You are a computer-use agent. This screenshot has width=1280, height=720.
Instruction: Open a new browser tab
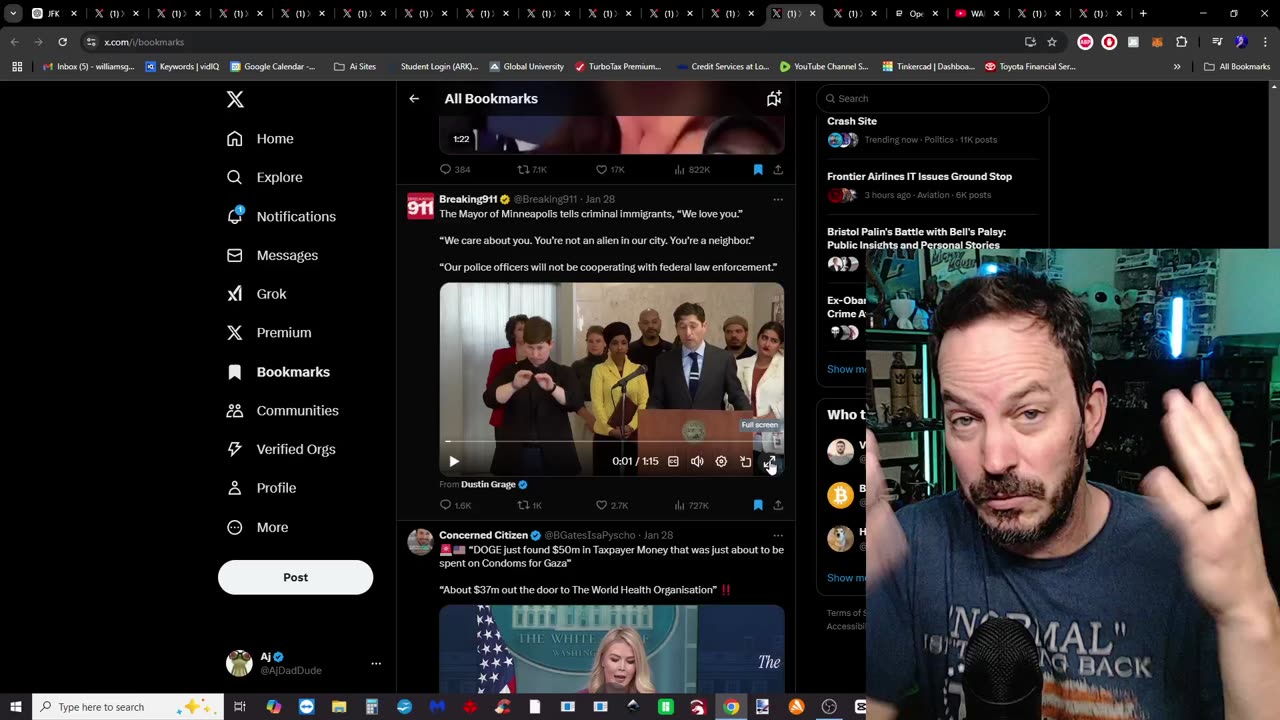(x=1143, y=14)
